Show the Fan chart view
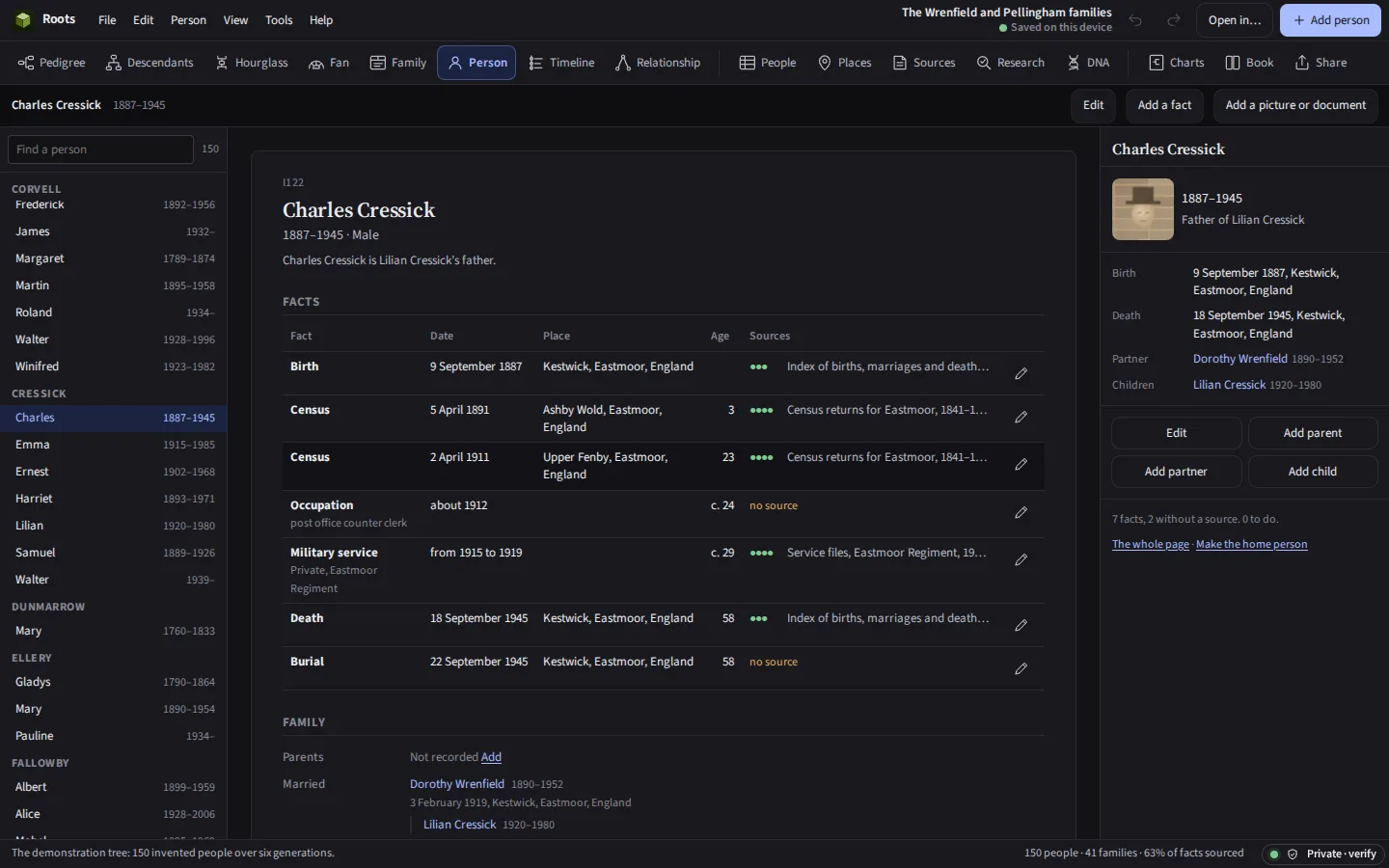Image resolution: width=1389 pixels, height=868 pixels. (329, 63)
